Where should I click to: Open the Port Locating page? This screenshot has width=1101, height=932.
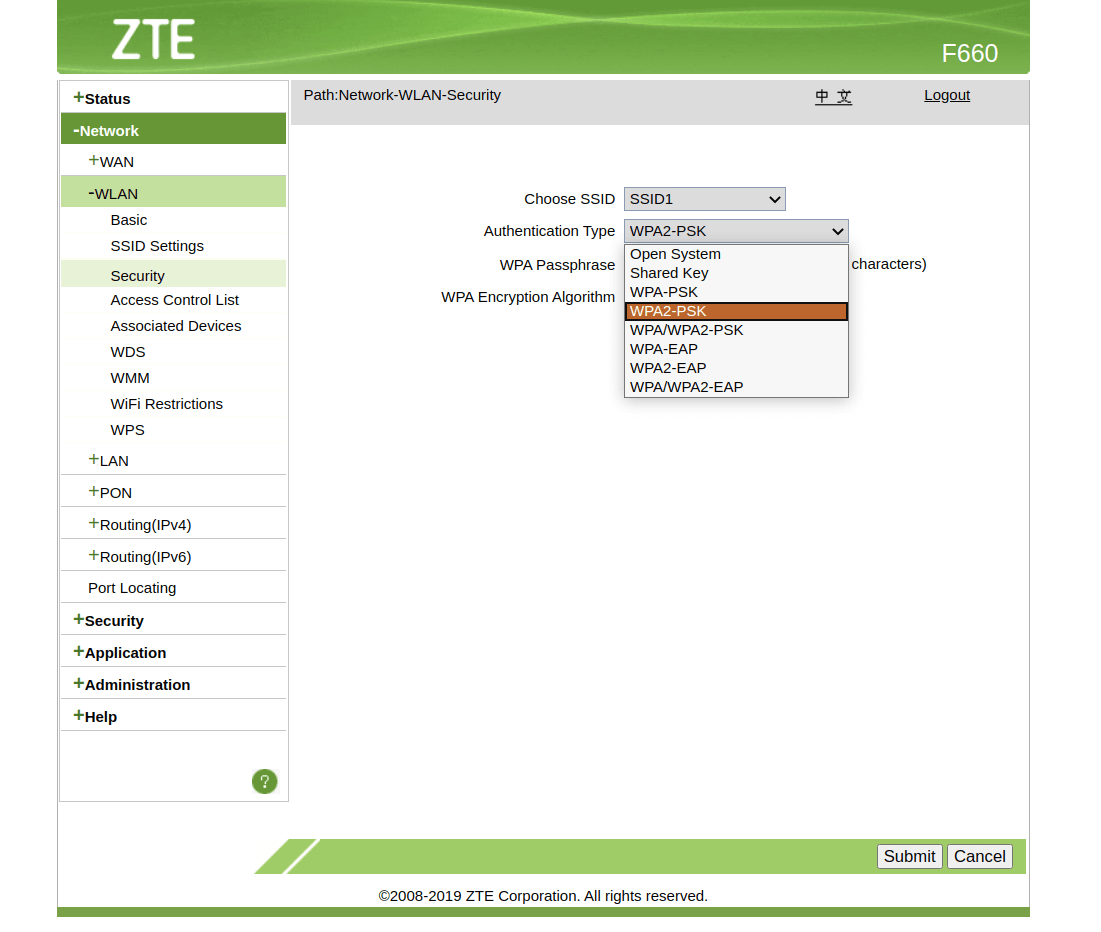click(x=132, y=588)
